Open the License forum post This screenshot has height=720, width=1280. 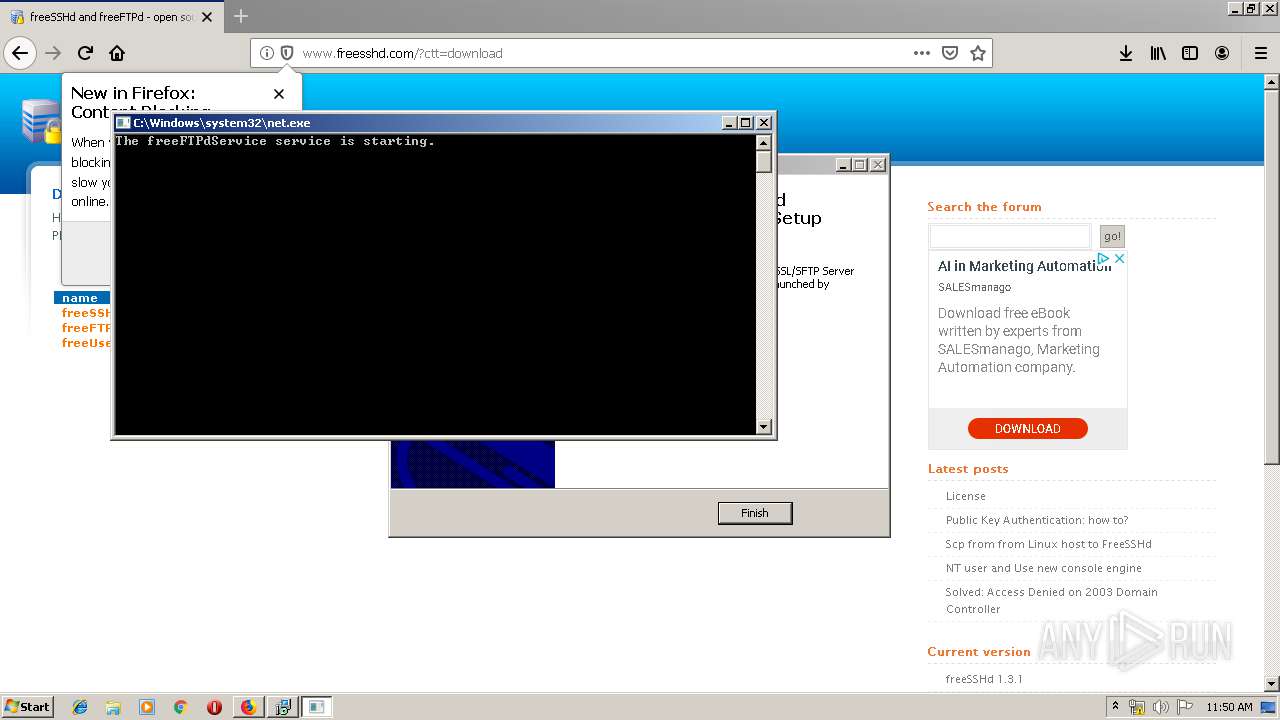[x=966, y=496]
